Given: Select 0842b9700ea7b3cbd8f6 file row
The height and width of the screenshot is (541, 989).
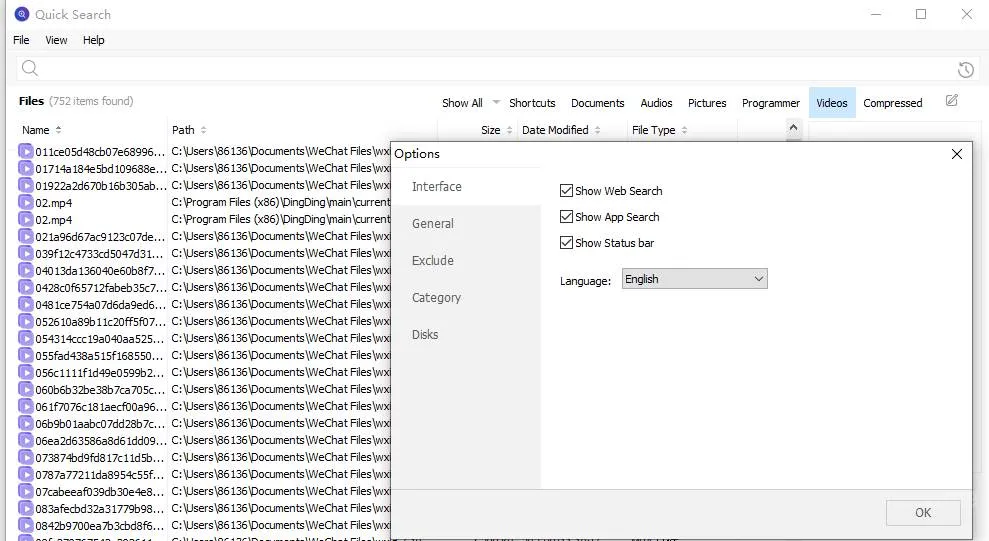Looking at the screenshot, I should point(204,525).
